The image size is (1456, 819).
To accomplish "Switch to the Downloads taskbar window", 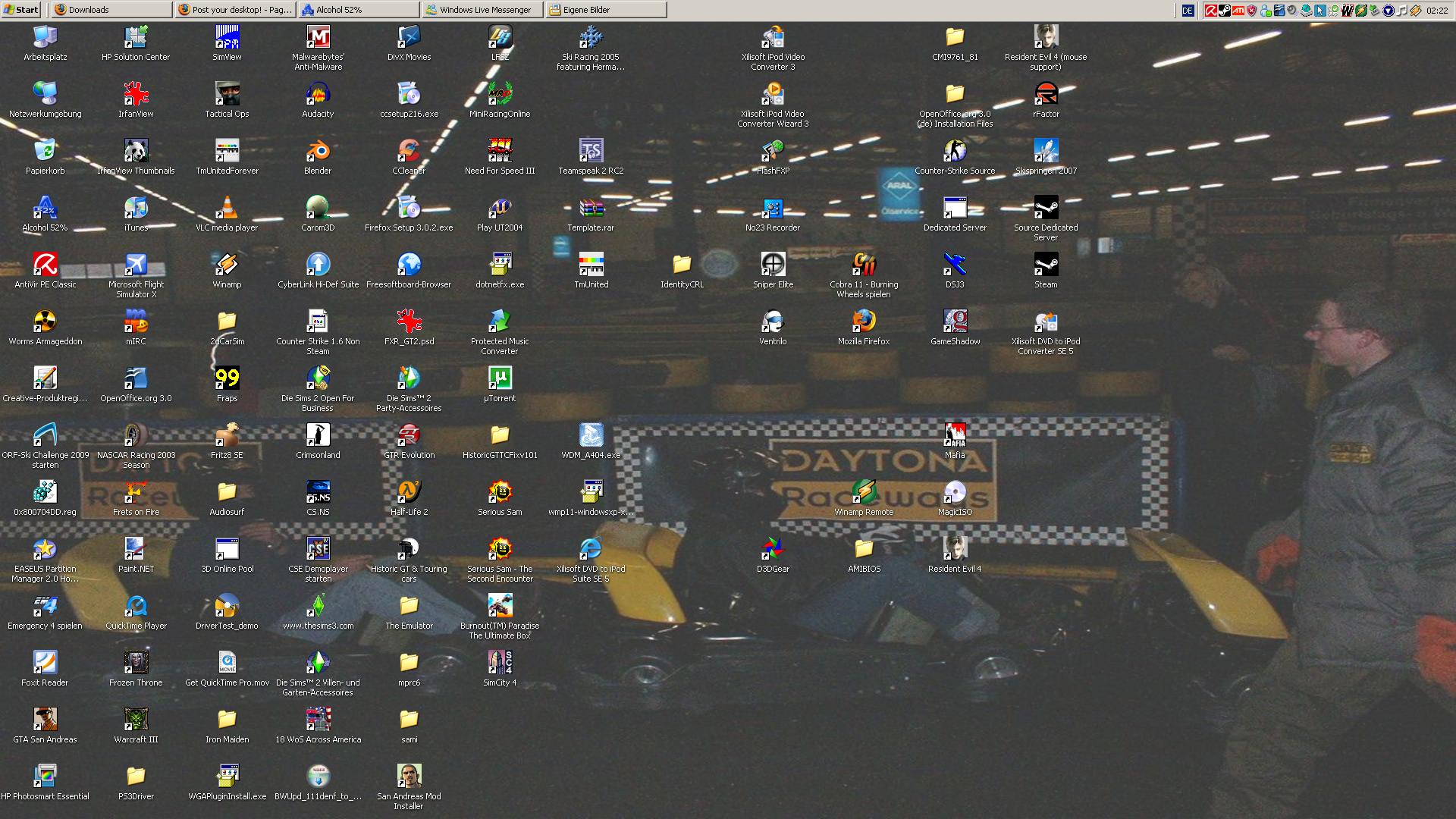I will 111,10.
